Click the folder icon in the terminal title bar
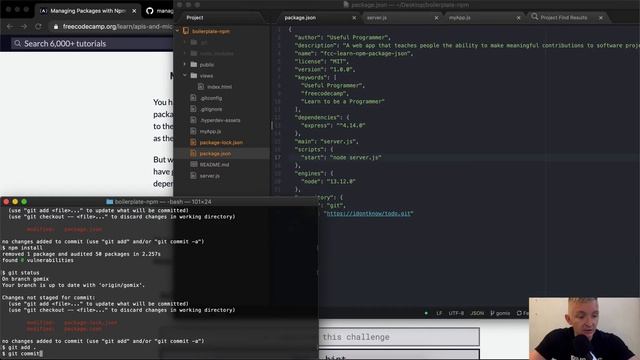The width and height of the screenshot is (640, 360). tap(109, 202)
